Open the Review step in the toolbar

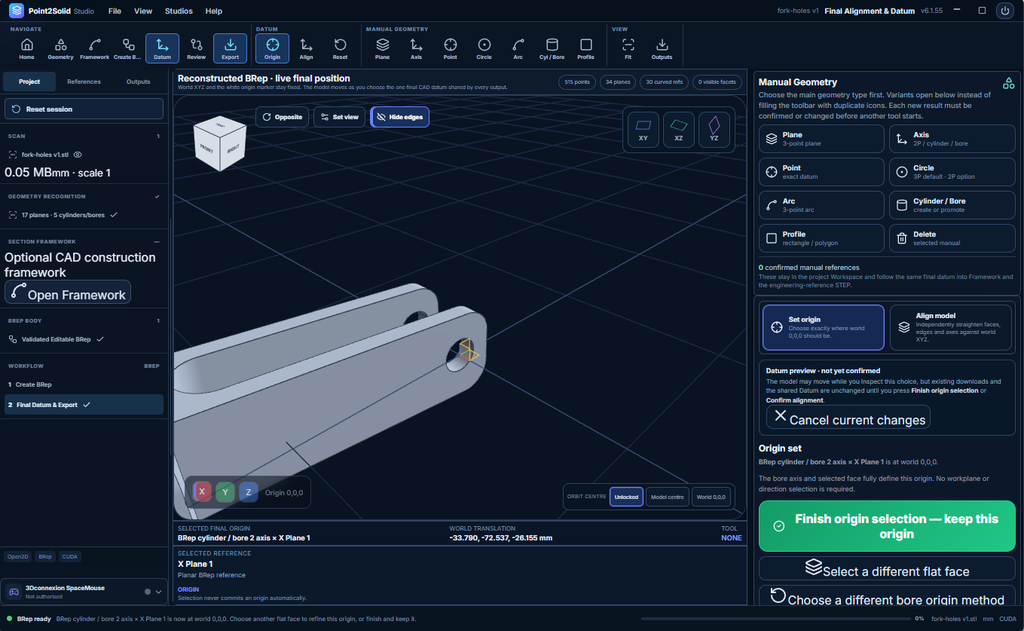[x=197, y=48]
